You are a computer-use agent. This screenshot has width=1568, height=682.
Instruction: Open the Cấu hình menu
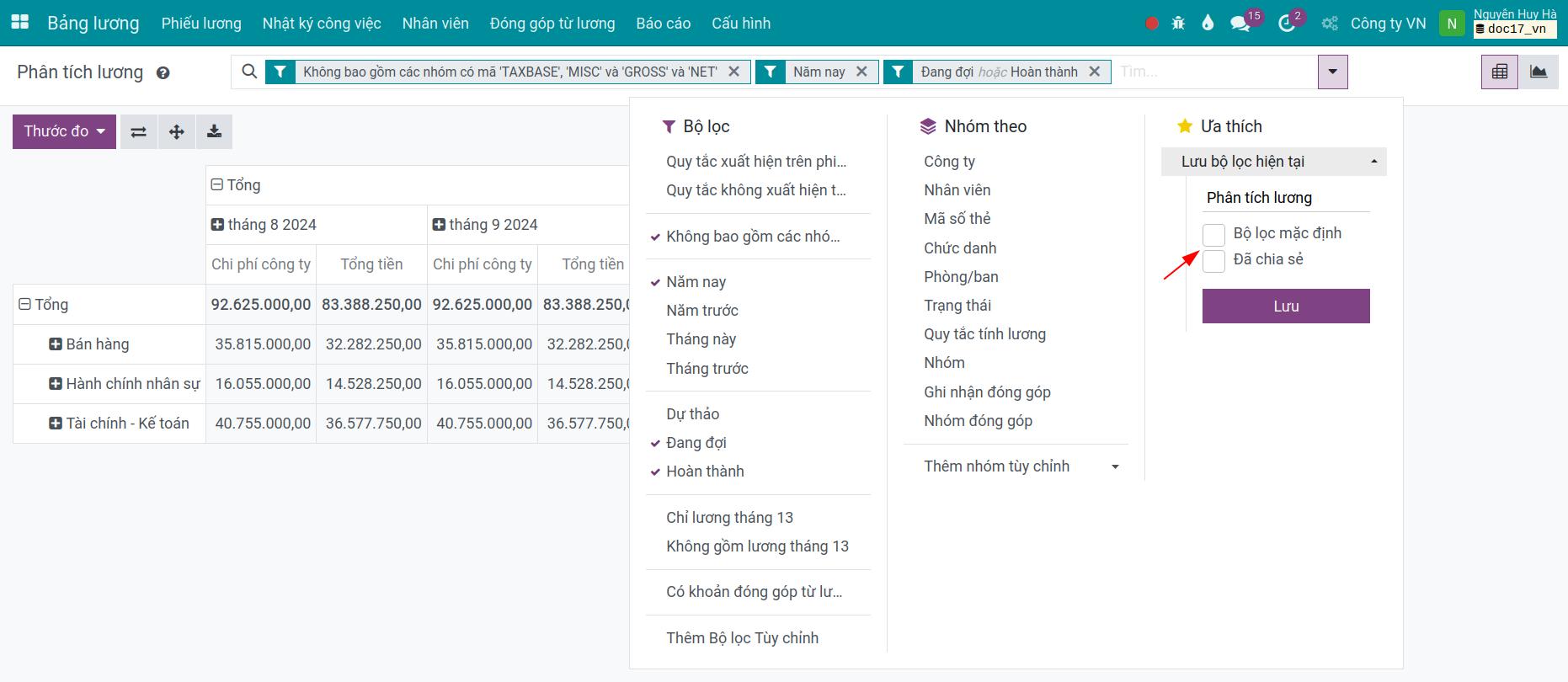click(740, 24)
